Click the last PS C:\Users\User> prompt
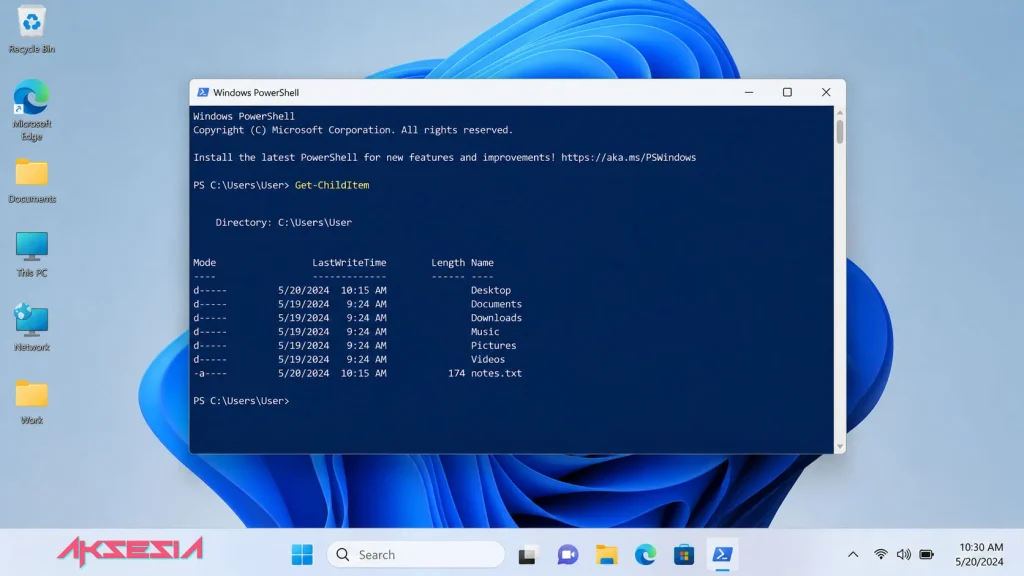The height and width of the screenshot is (576, 1024). (x=241, y=401)
